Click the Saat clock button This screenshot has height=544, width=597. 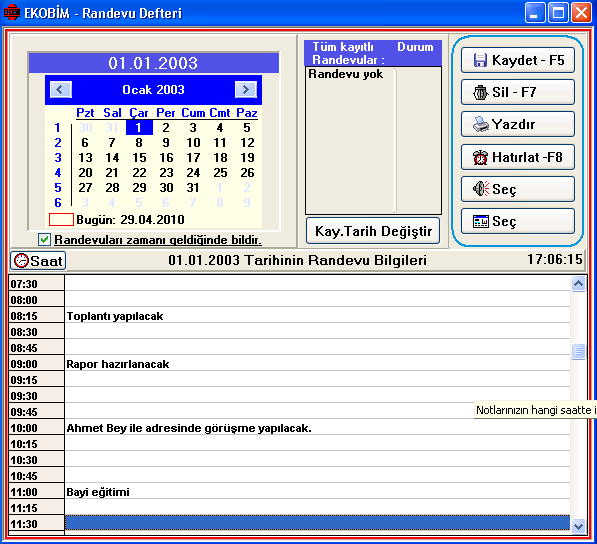coord(38,261)
